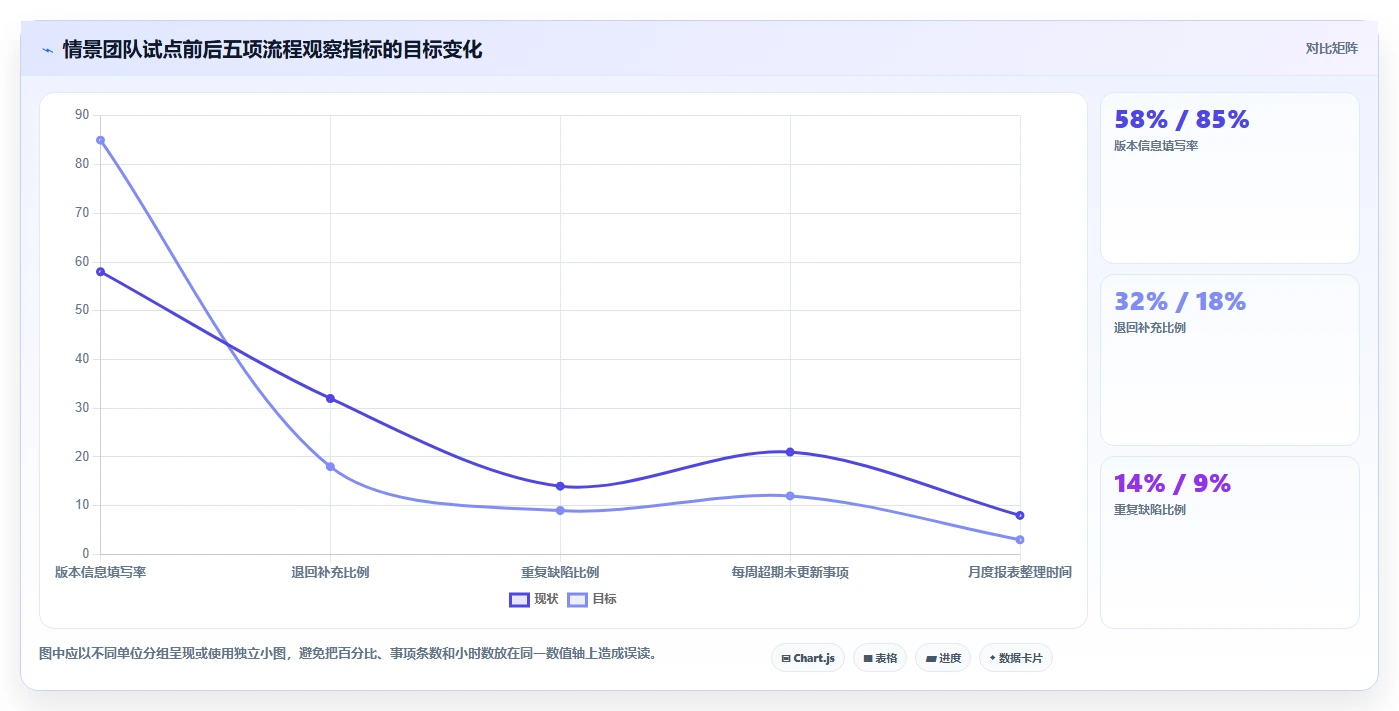The image size is (1399, 711).
Task: Click the x-axis label 月度报表整理时间
Action: point(1020,573)
